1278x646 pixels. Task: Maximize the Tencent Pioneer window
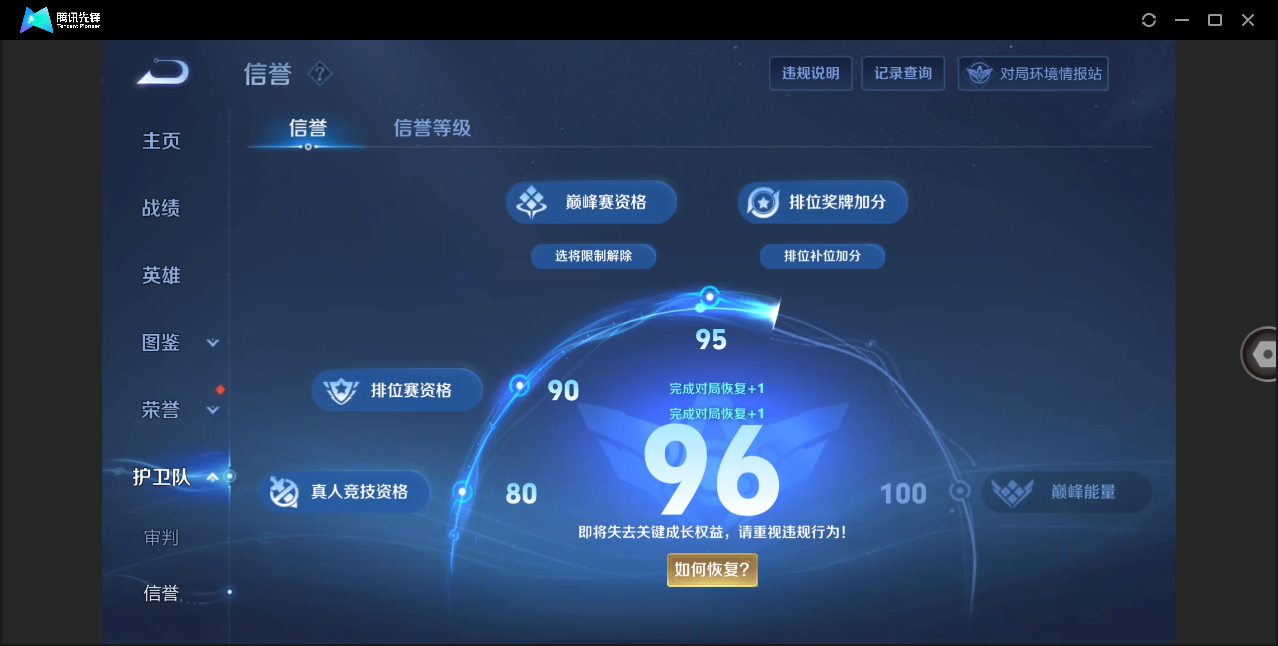coord(1215,20)
